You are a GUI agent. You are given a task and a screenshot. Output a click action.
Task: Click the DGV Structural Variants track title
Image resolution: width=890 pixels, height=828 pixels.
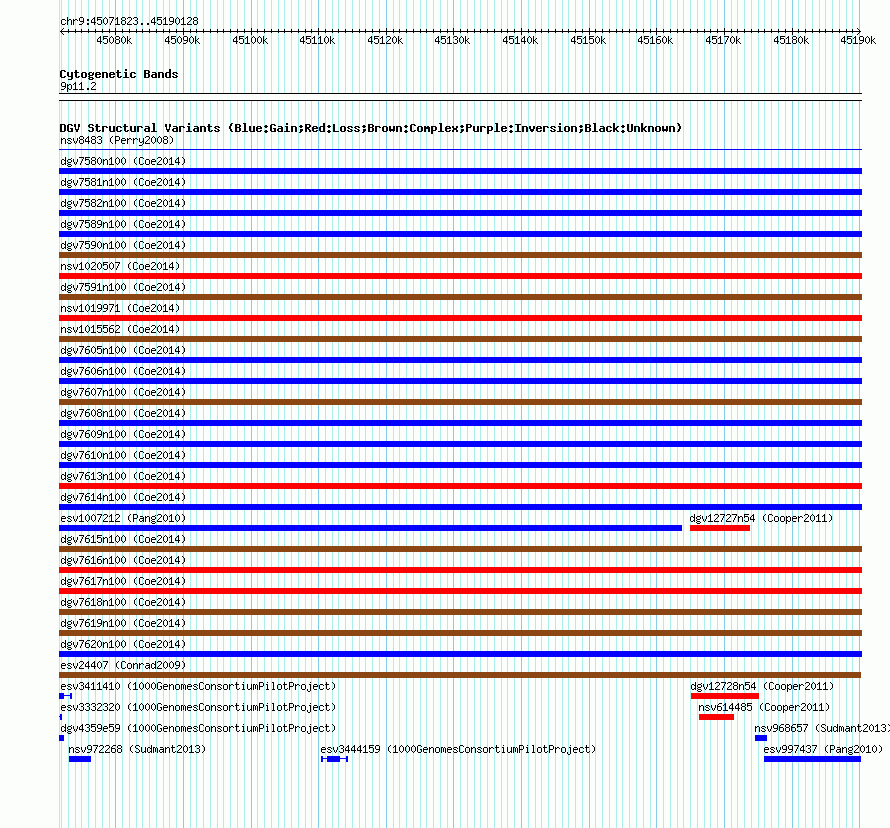tap(371, 128)
